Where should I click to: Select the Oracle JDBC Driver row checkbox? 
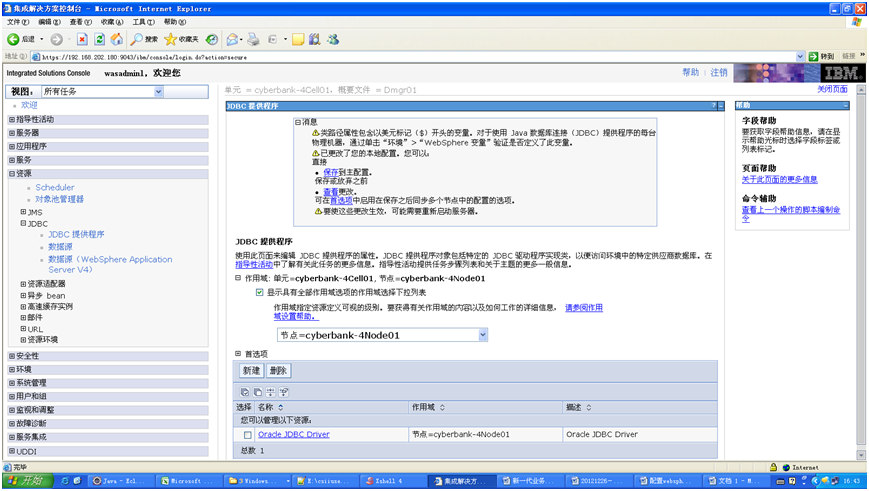pos(248,435)
